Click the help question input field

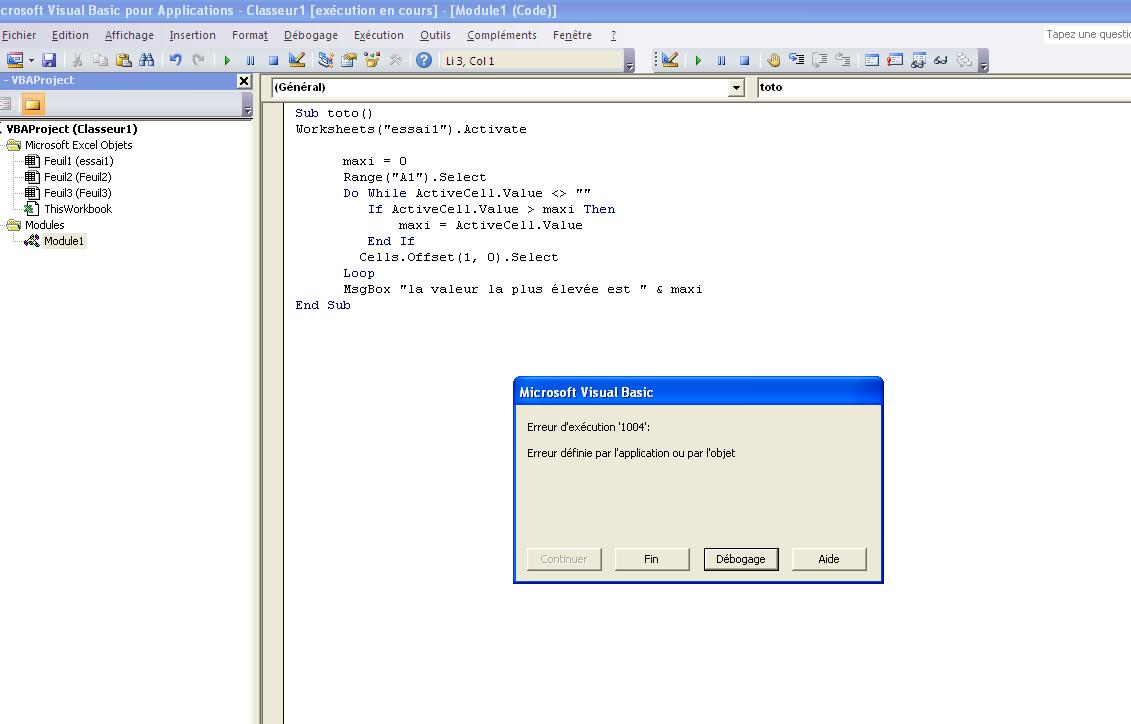[1087, 34]
